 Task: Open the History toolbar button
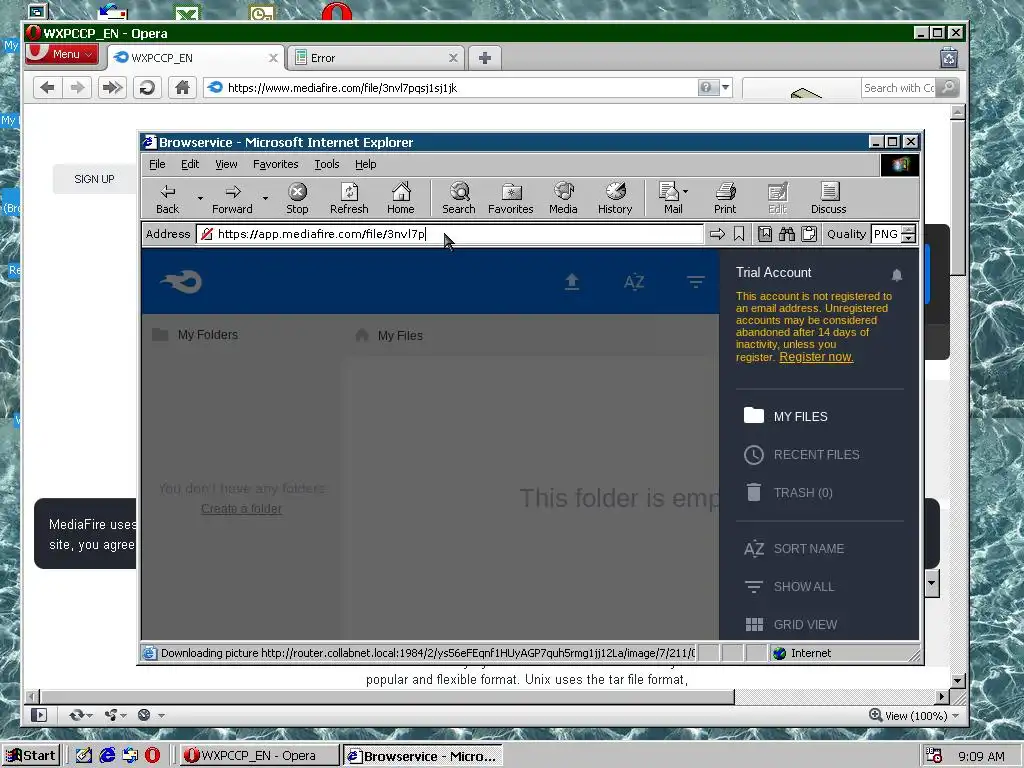pos(615,199)
